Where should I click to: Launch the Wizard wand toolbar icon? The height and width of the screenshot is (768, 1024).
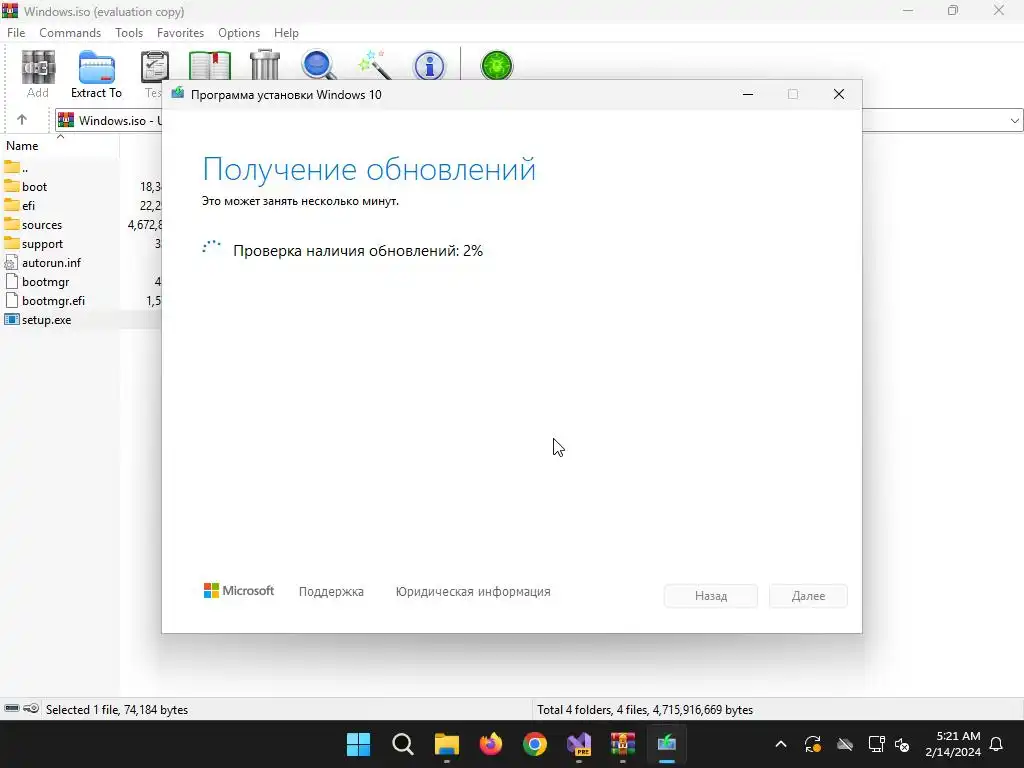point(375,65)
